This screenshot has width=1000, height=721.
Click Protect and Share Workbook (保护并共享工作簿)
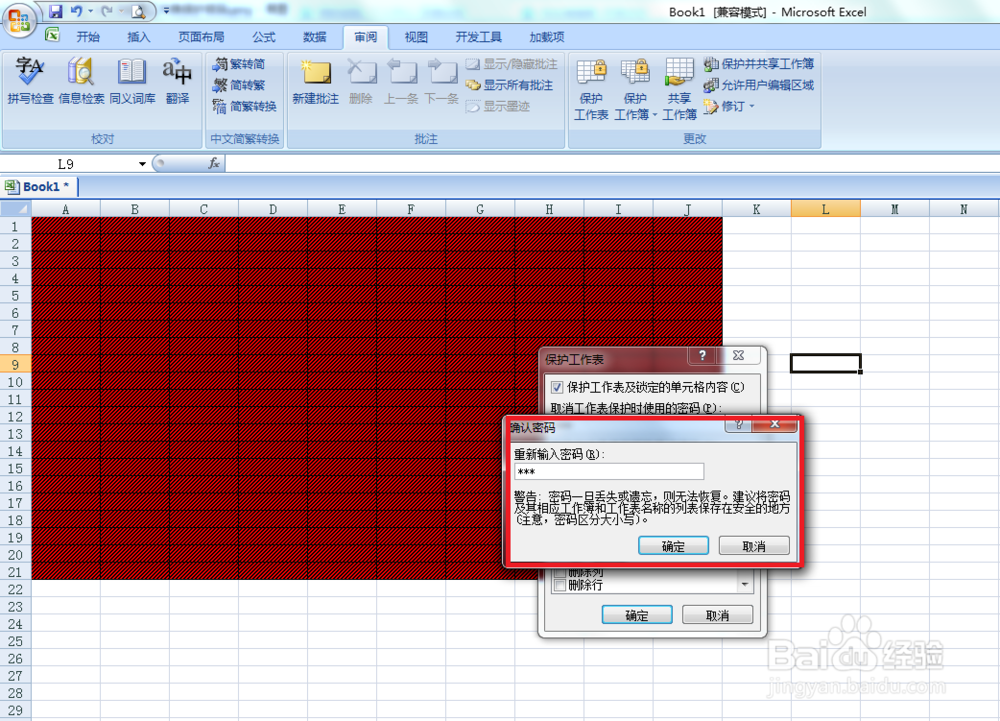pos(759,64)
